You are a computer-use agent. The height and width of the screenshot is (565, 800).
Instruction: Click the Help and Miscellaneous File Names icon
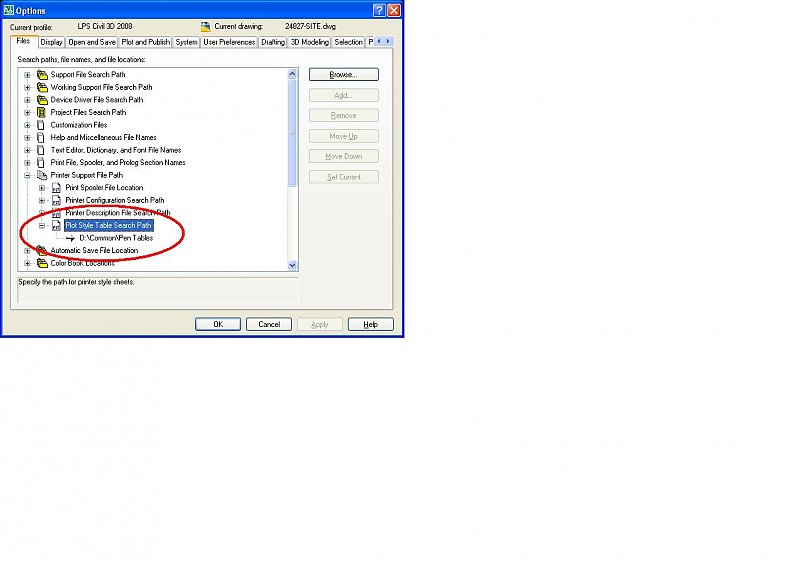[x=41, y=138]
